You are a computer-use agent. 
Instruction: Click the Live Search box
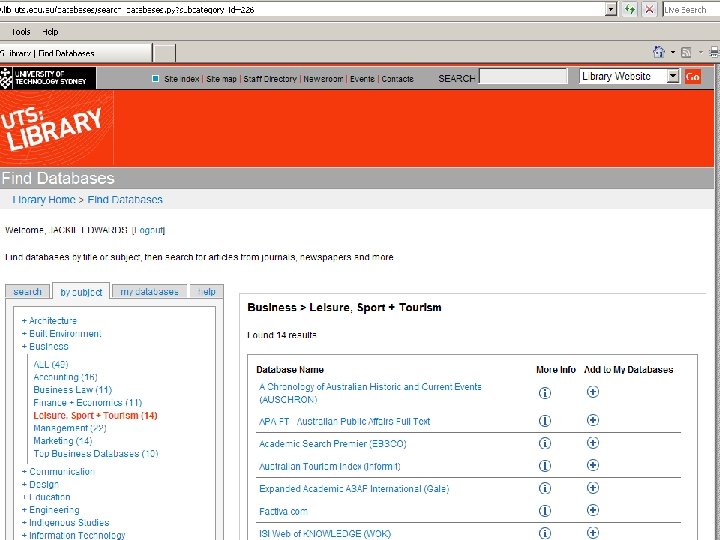coord(691,10)
